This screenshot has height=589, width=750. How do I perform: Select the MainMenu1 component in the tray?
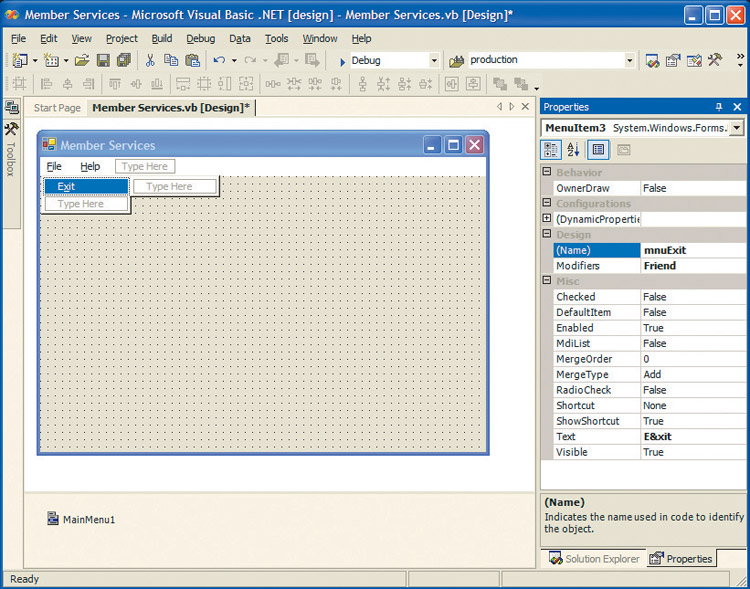[81, 519]
